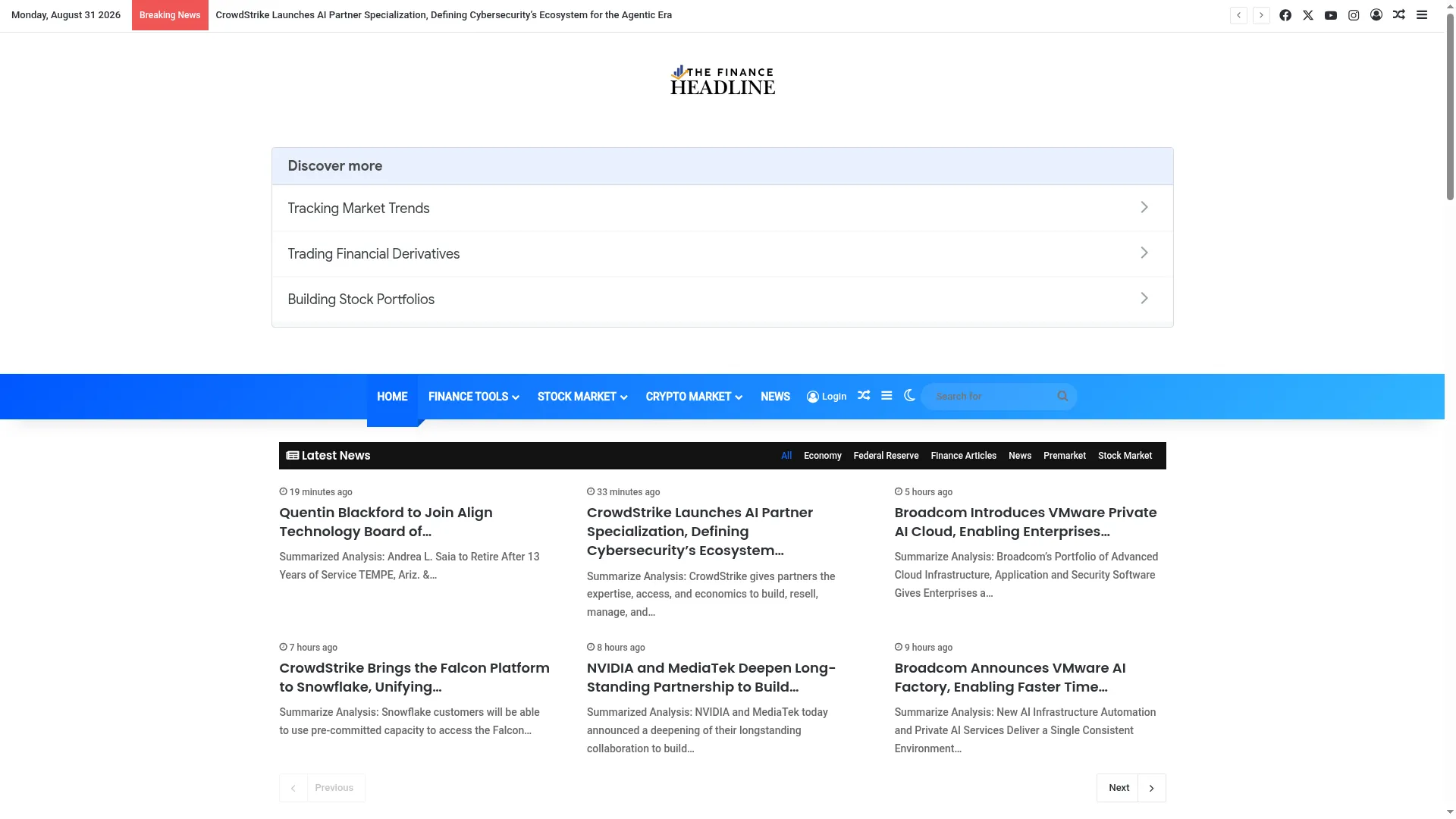The image size is (1456, 819).
Task: Select the News filter tab in Latest News
Action: coord(1020,456)
